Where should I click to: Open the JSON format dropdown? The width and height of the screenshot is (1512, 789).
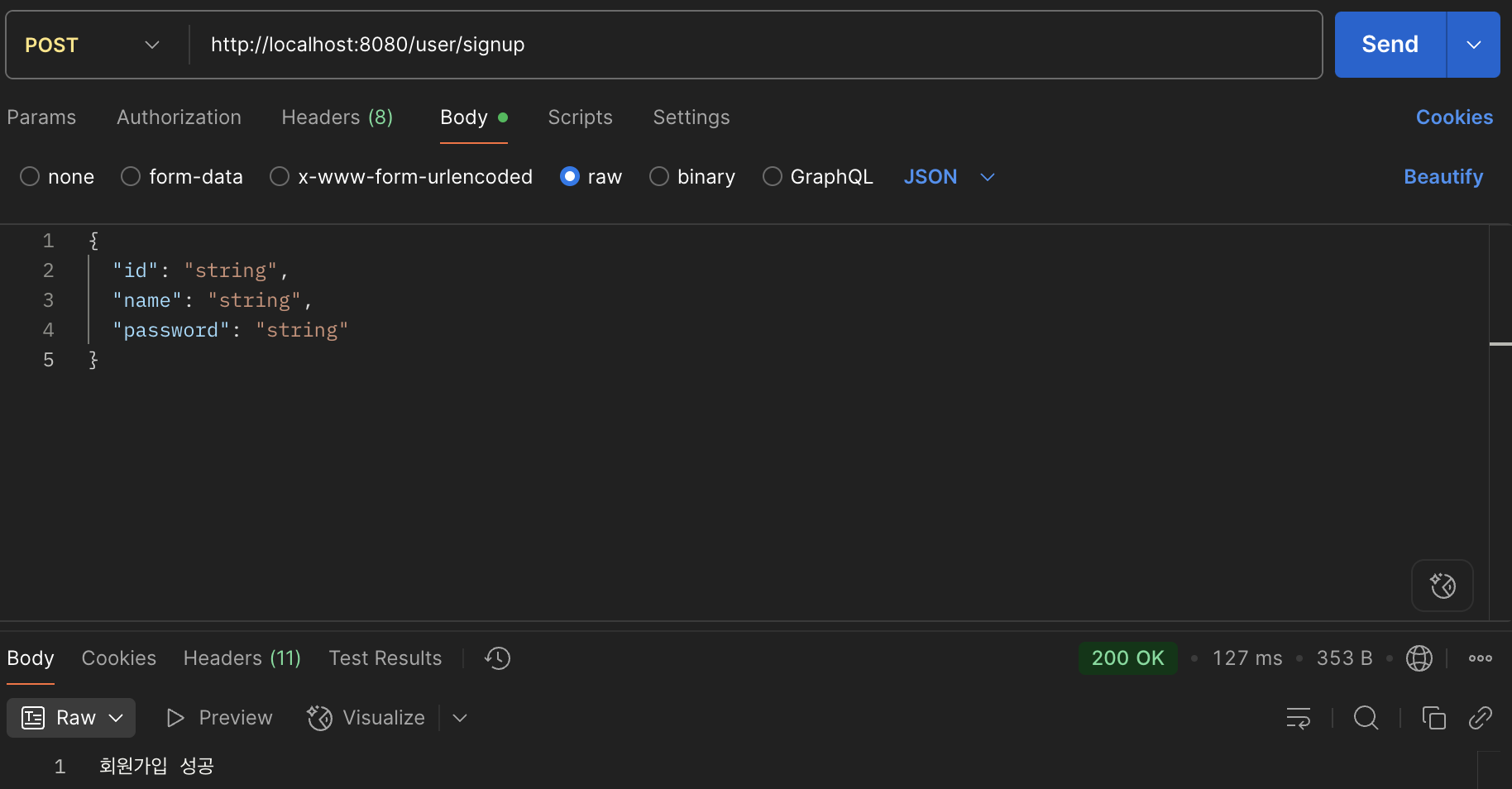(949, 177)
